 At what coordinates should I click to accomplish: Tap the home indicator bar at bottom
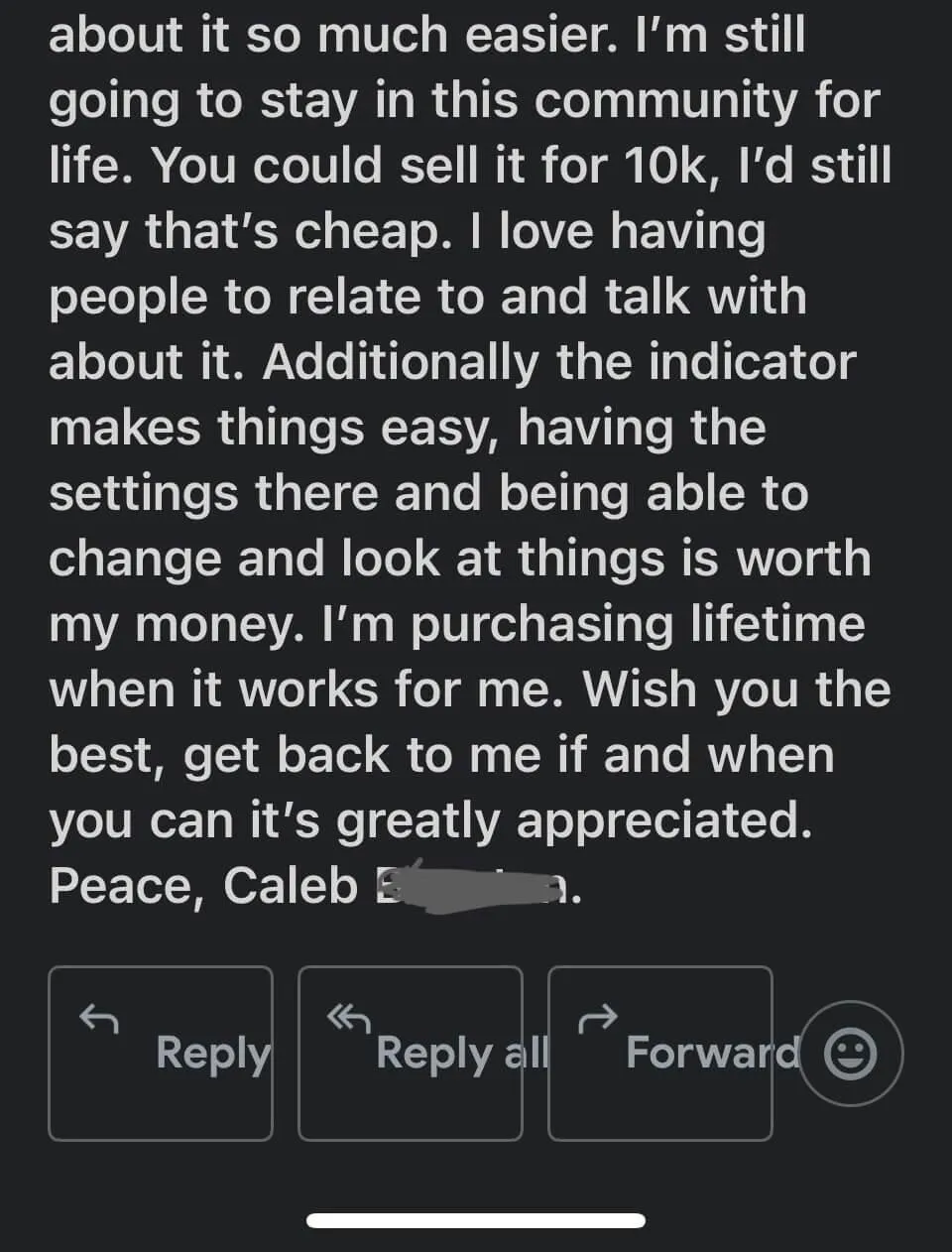[476, 1220]
